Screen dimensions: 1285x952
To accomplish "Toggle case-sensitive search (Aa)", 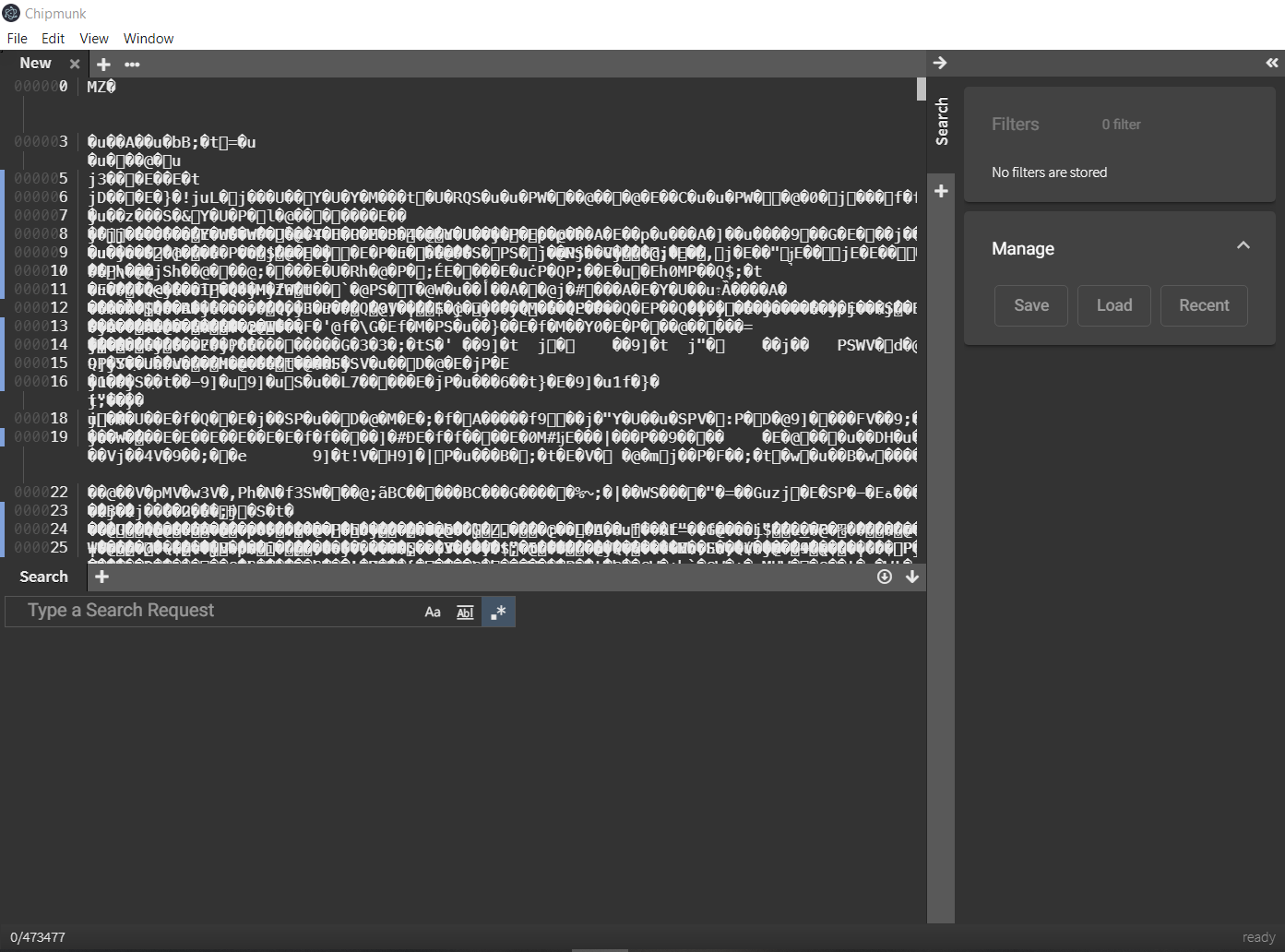I will [433, 612].
